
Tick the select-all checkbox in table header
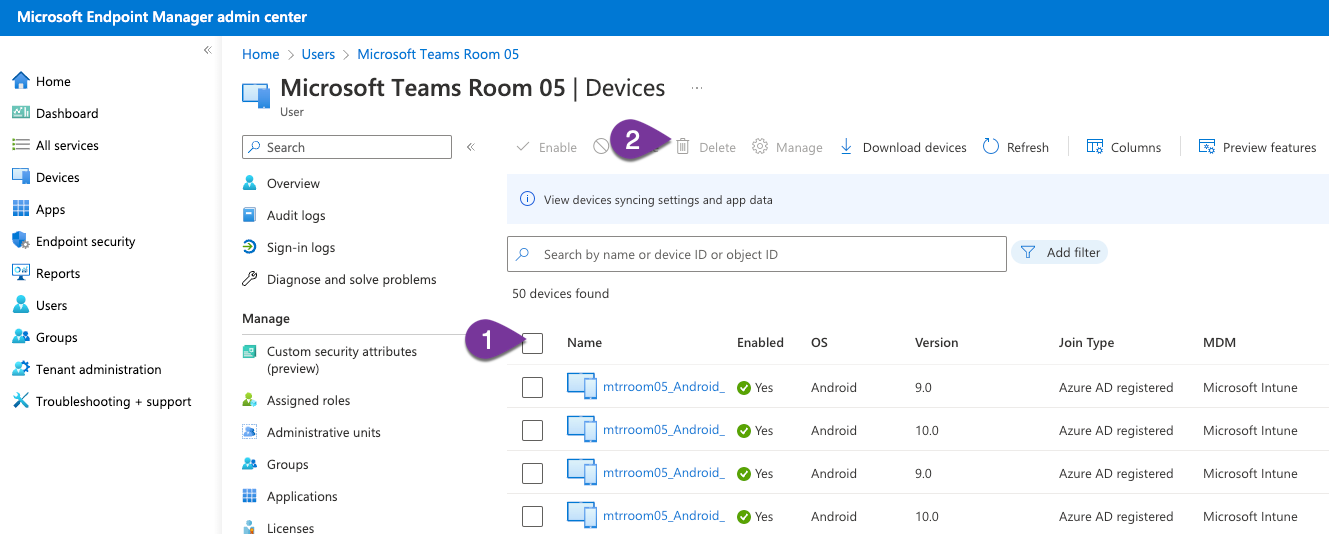click(x=533, y=343)
